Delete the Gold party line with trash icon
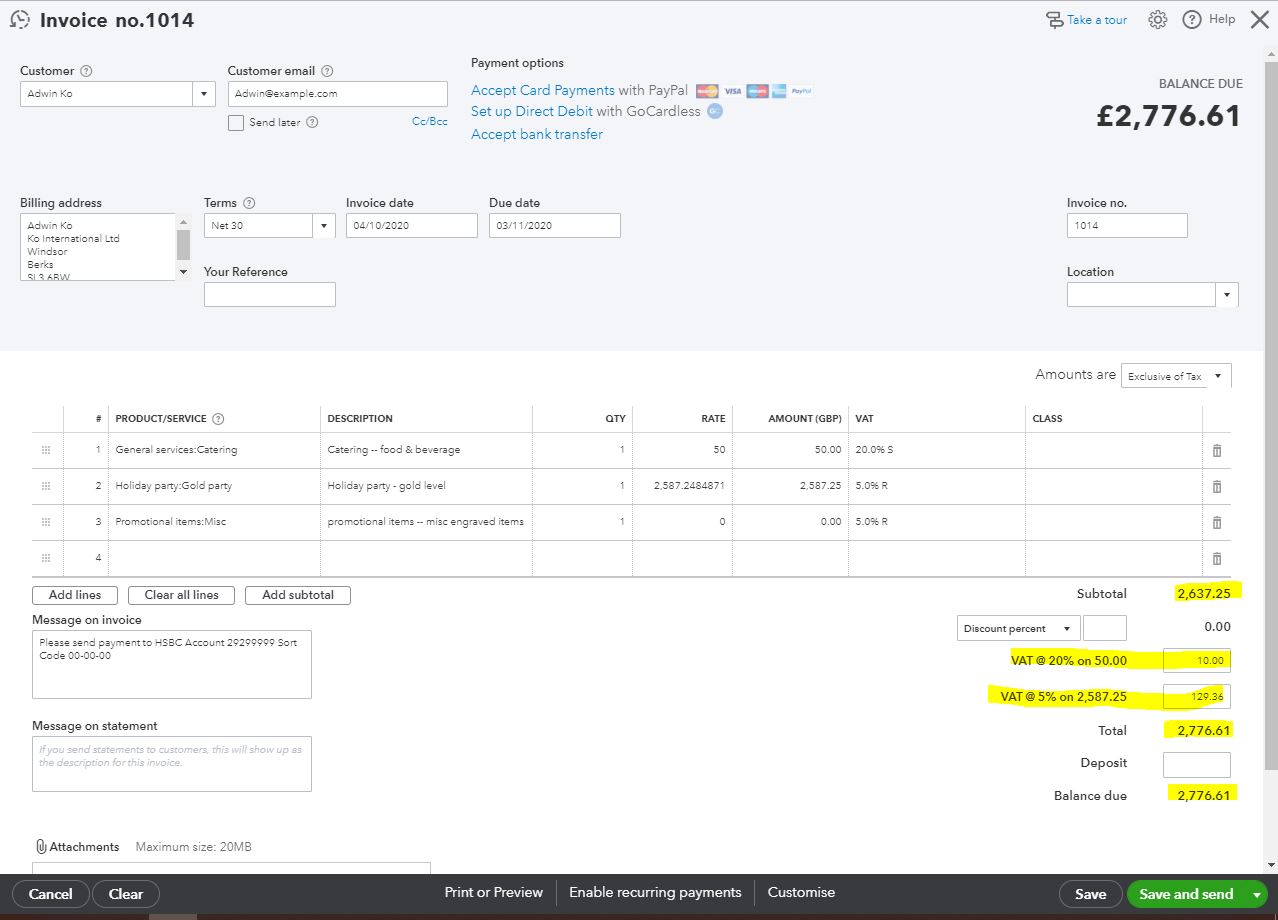The image size is (1278, 920). tap(1217, 487)
